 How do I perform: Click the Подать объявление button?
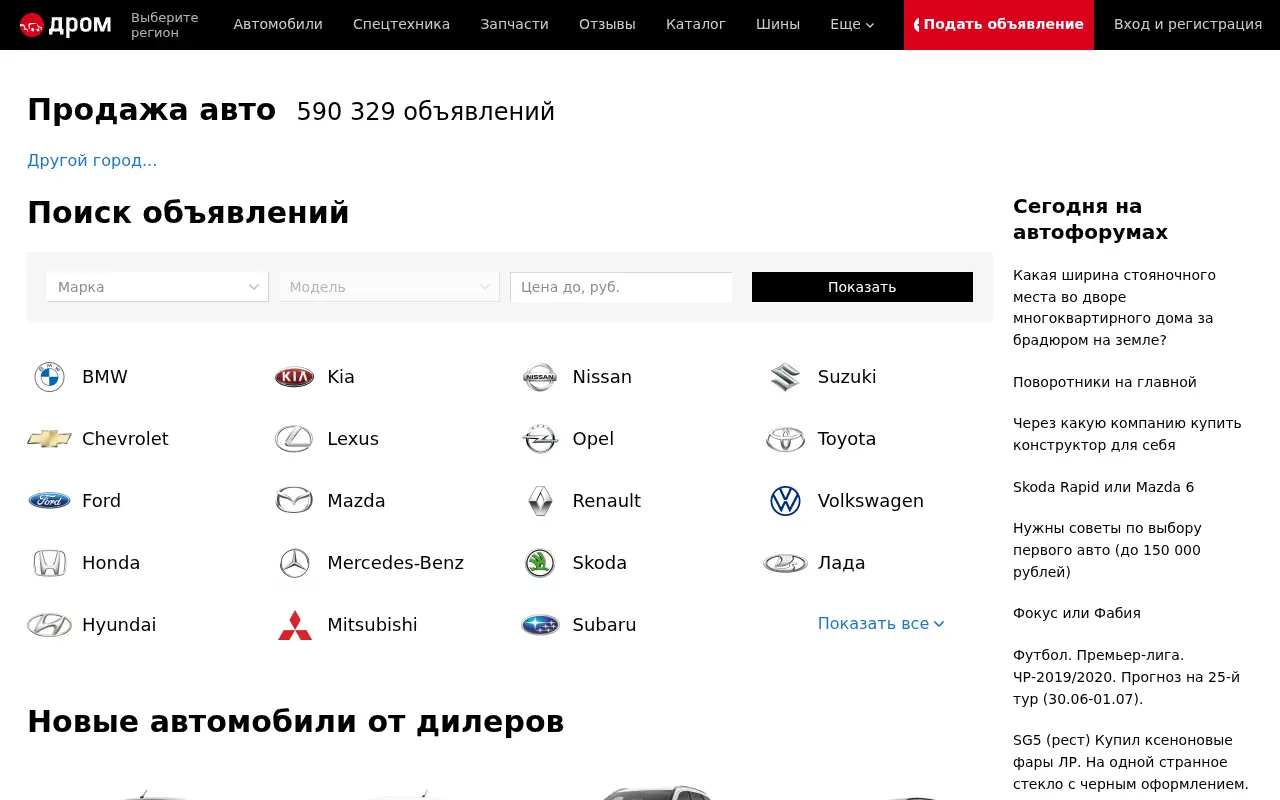click(999, 25)
